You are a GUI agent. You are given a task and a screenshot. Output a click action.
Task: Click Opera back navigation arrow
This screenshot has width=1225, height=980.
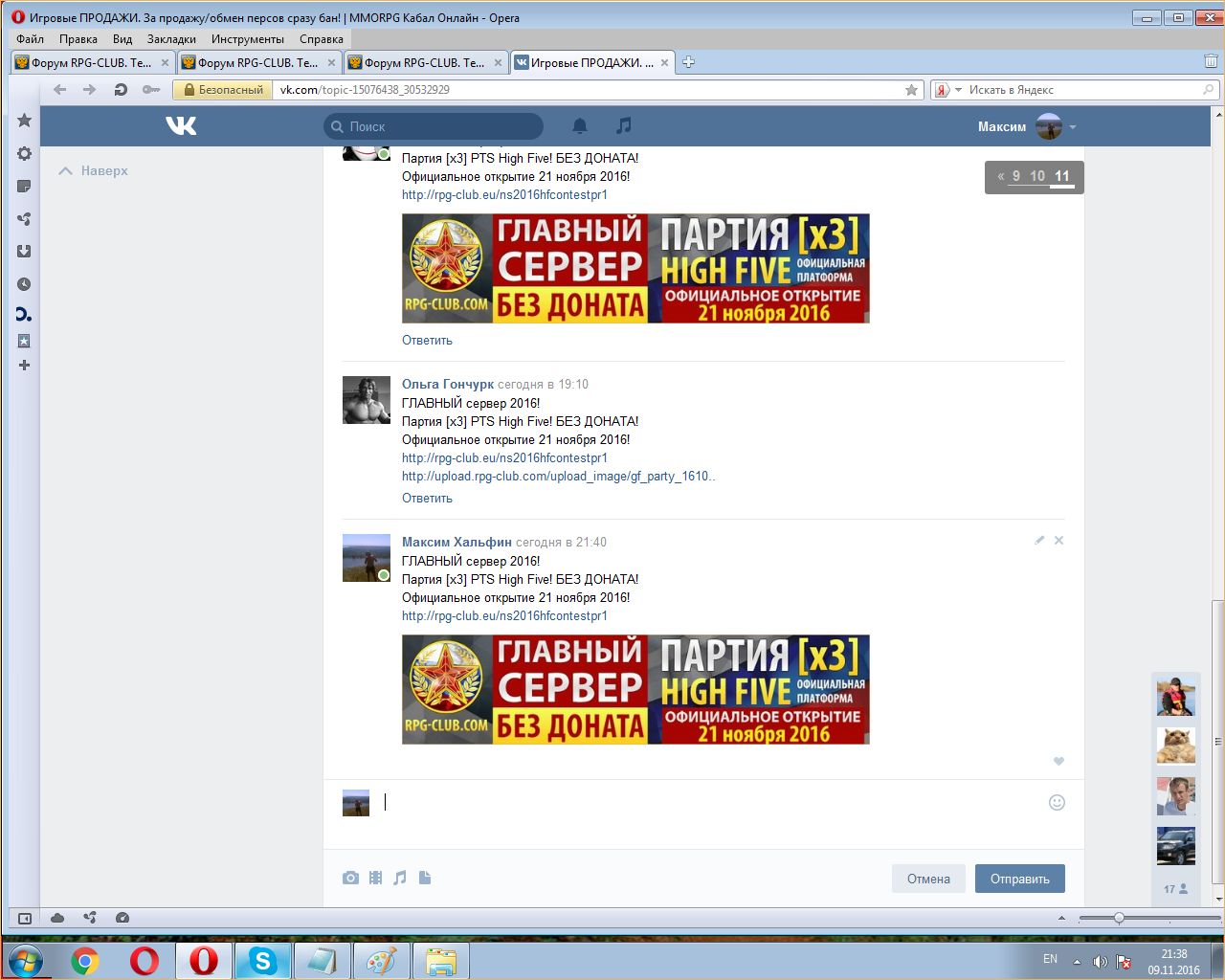(60, 89)
